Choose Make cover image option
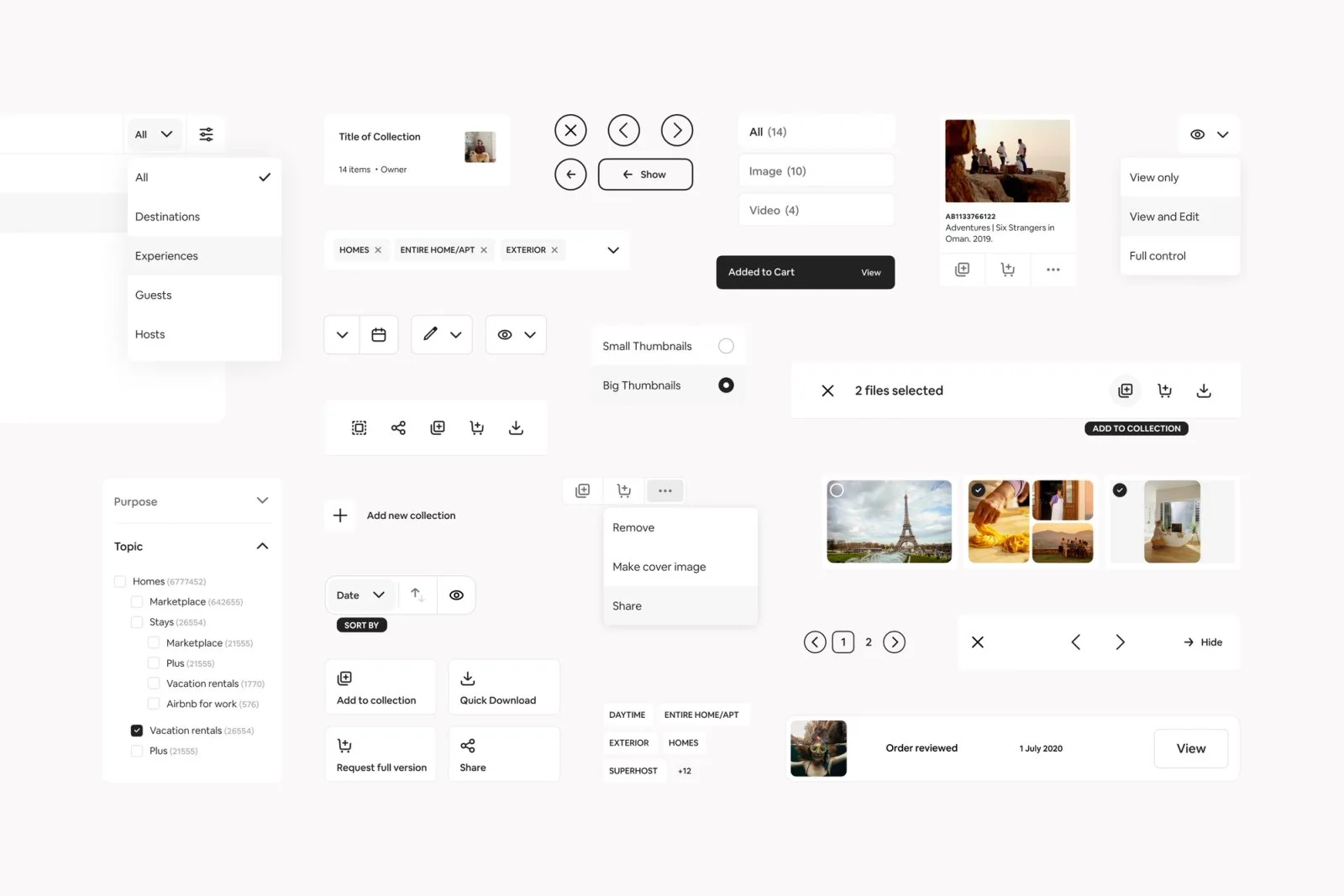 point(680,567)
